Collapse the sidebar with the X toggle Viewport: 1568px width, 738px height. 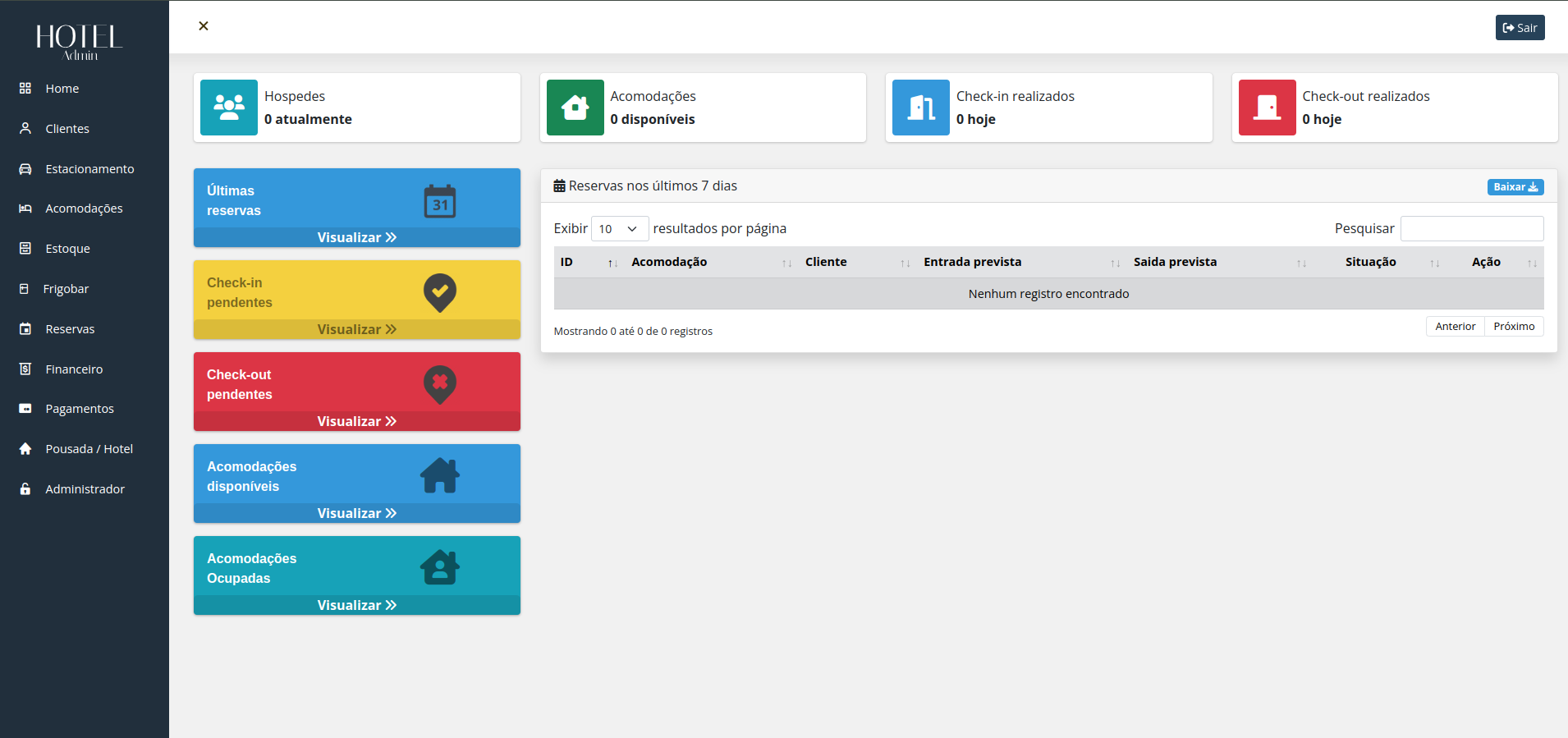tap(204, 26)
